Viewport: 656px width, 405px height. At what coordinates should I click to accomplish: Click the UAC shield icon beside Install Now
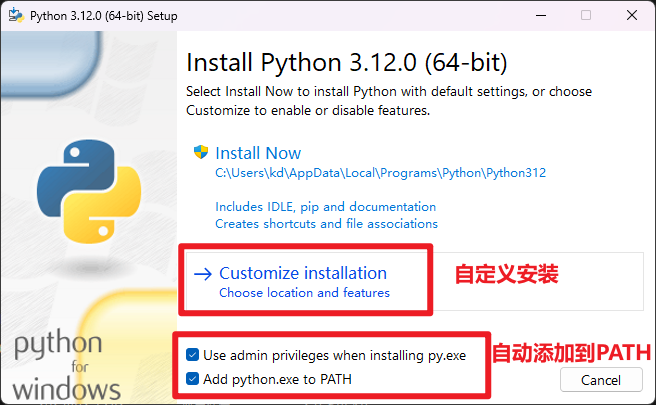(x=201, y=152)
